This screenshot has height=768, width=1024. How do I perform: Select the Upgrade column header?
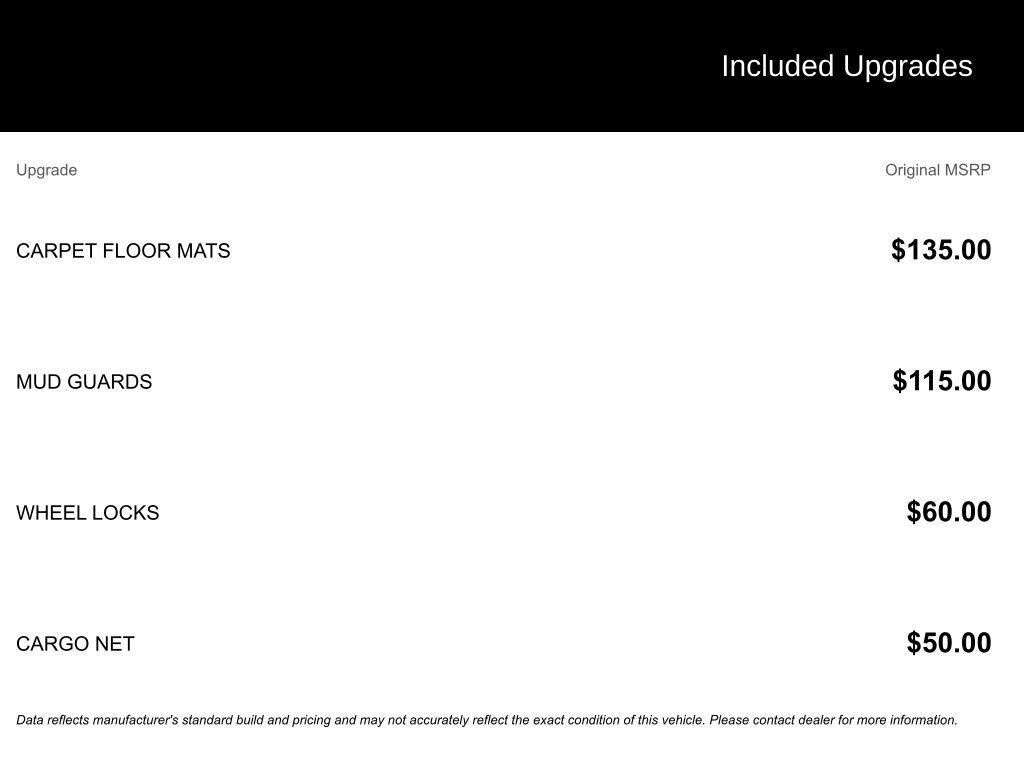(x=46, y=170)
